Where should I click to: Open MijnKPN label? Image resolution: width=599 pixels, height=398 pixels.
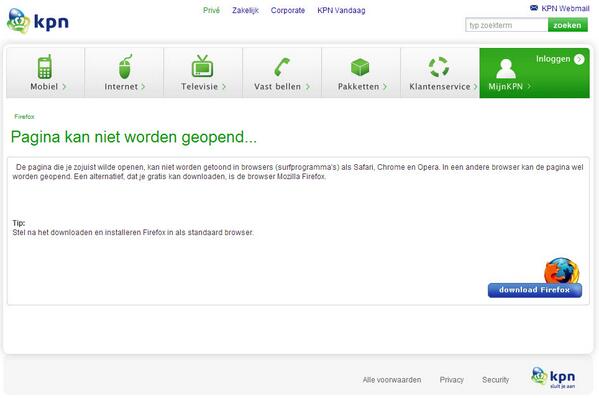click(x=505, y=86)
